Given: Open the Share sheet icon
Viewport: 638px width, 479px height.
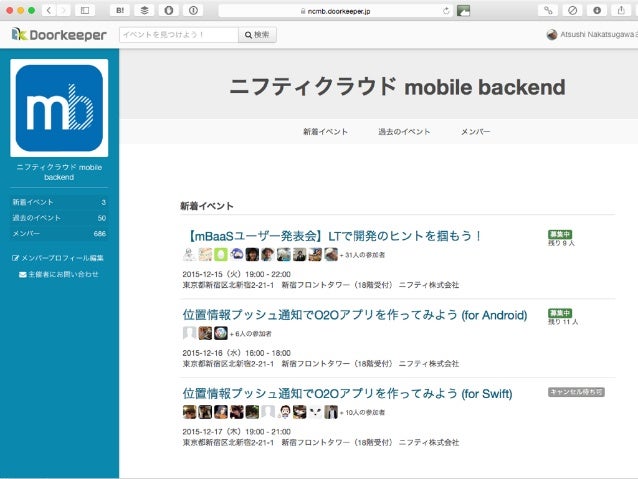Looking at the screenshot, I should (x=621, y=11).
